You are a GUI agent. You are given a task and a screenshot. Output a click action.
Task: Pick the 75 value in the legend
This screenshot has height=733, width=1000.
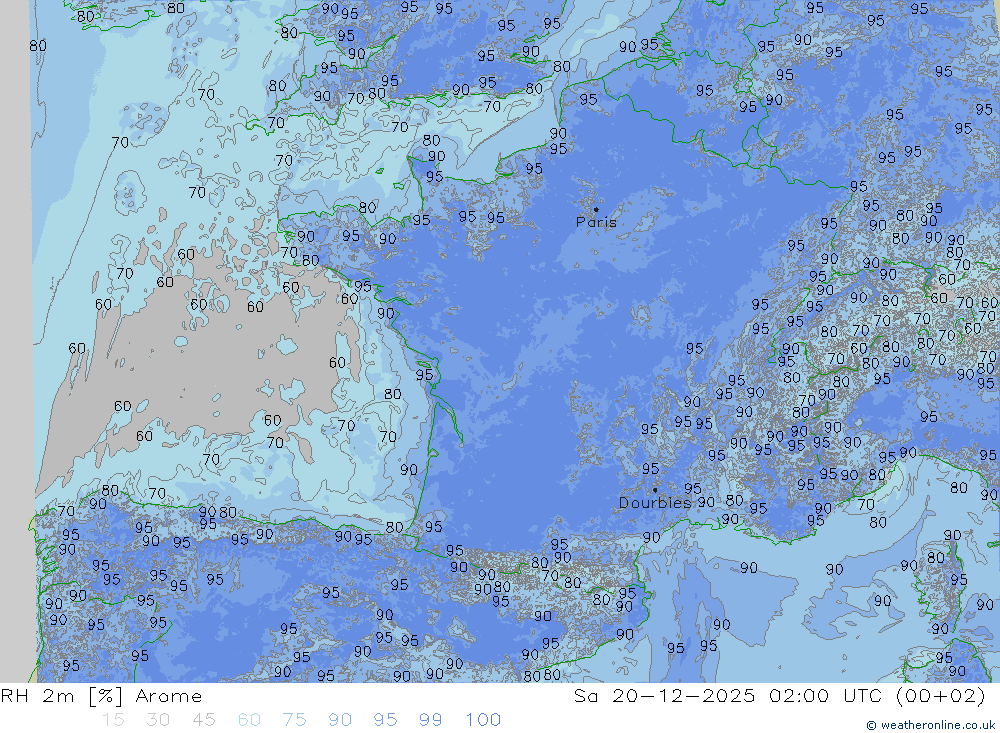295,720
